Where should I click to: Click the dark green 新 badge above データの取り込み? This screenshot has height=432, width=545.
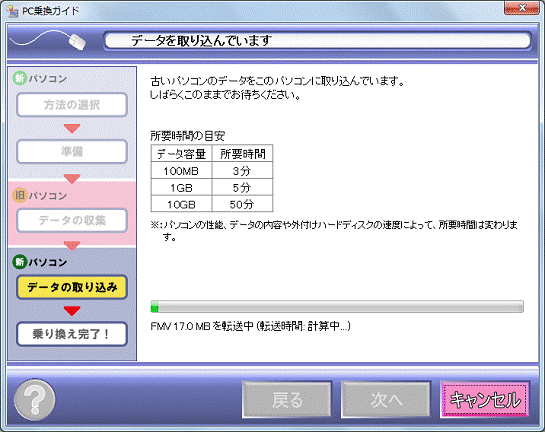pyautogui.click(x=20, y=262)
